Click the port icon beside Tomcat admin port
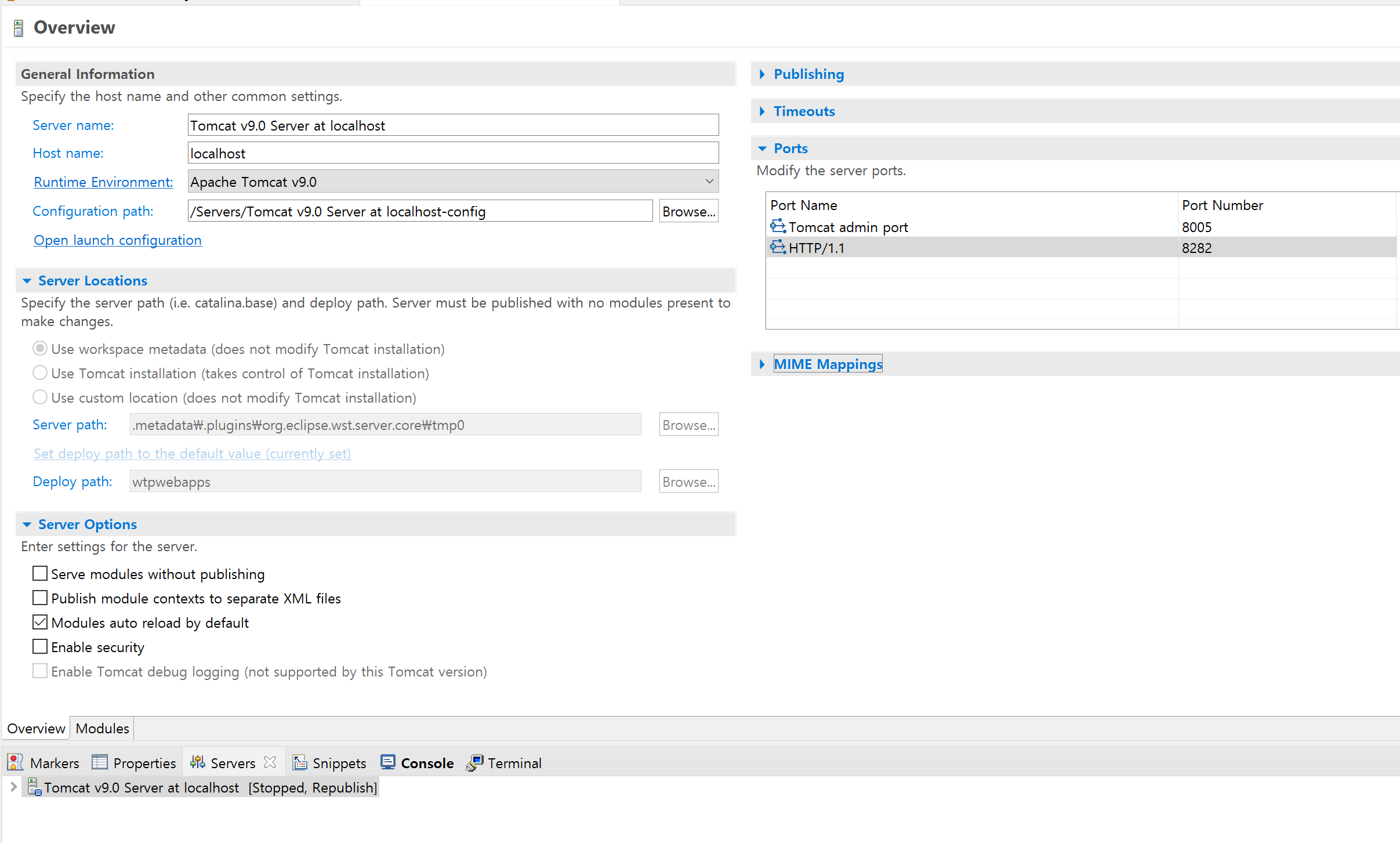Viewport: 1400px width, 843px height. [777, 226]
